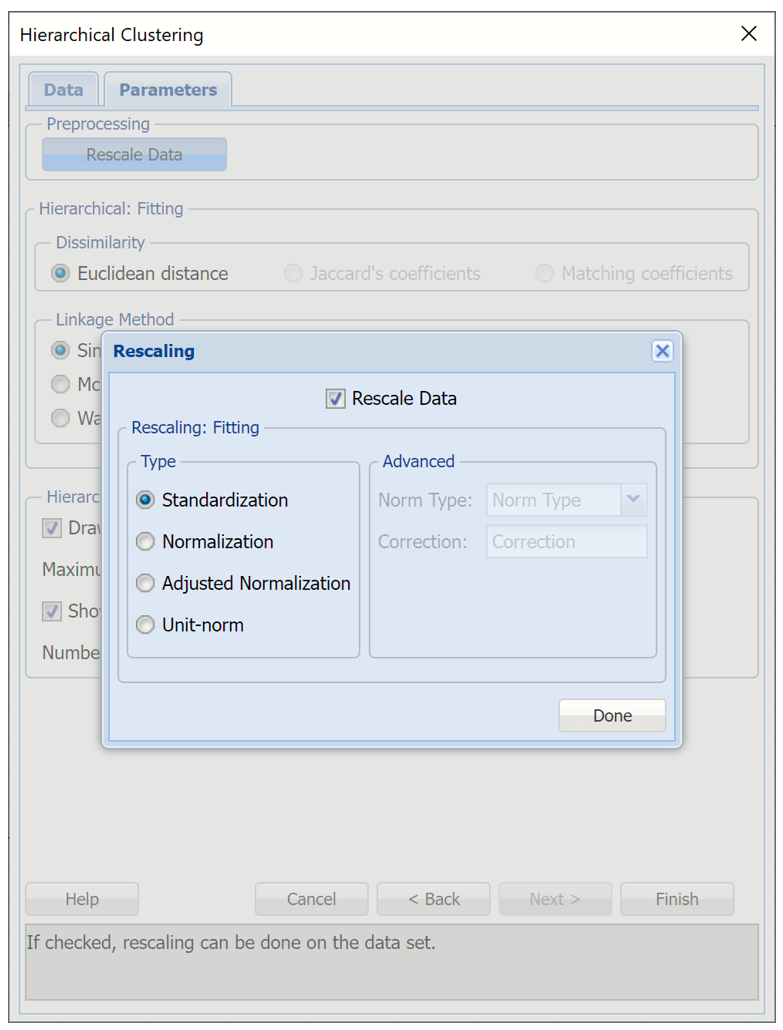Screen dimensions: 783x1030
Task: Click the Finish button
Action: (677, 899)
